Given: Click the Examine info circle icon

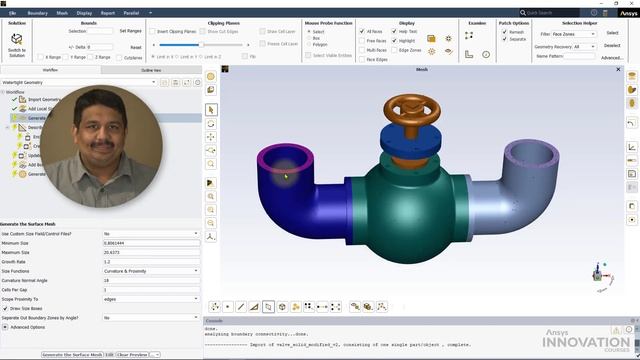Looking at the screenshot, I should click(x=486, y=54).
